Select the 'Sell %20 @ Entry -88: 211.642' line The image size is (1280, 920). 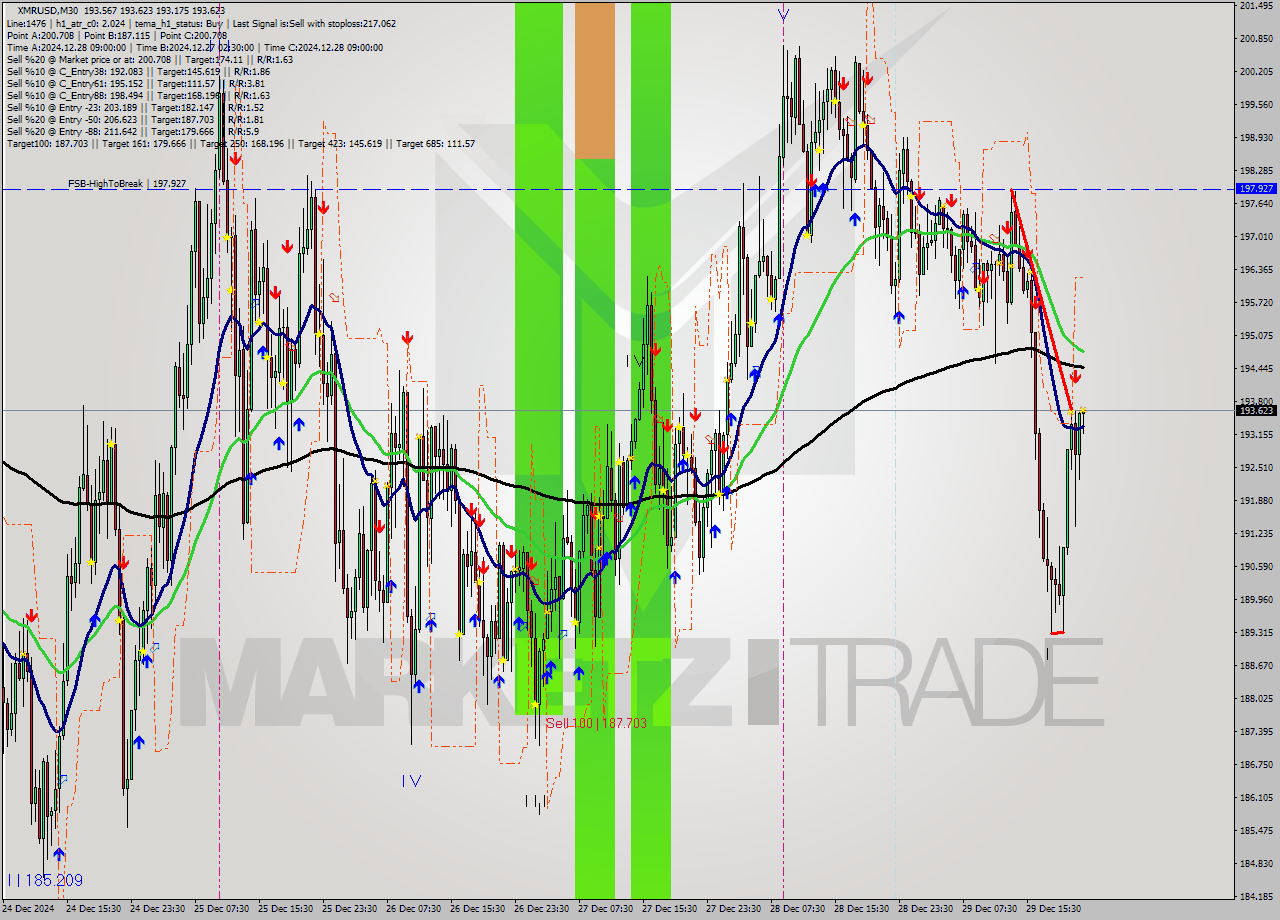132,131
